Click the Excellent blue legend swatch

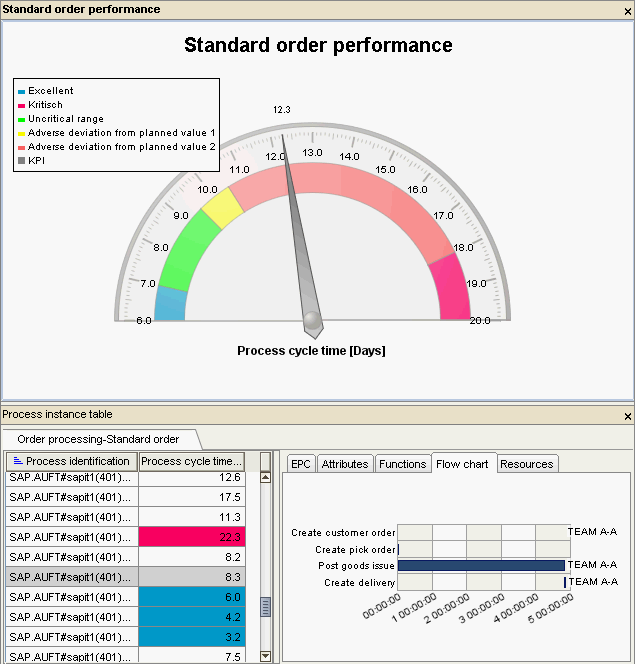point(22,91)
